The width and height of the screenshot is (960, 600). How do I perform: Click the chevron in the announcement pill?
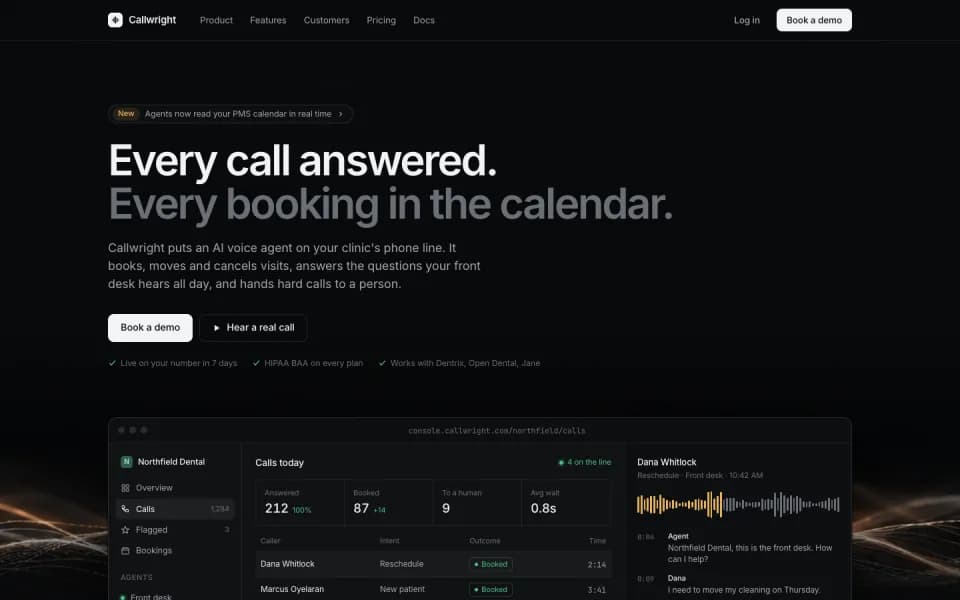point(340,114)
